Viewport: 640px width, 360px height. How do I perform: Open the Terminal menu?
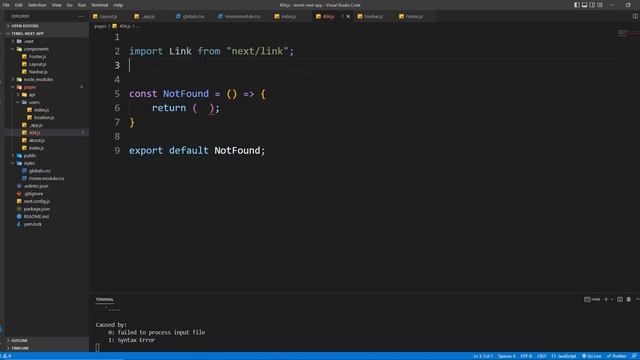pos(100,5)
